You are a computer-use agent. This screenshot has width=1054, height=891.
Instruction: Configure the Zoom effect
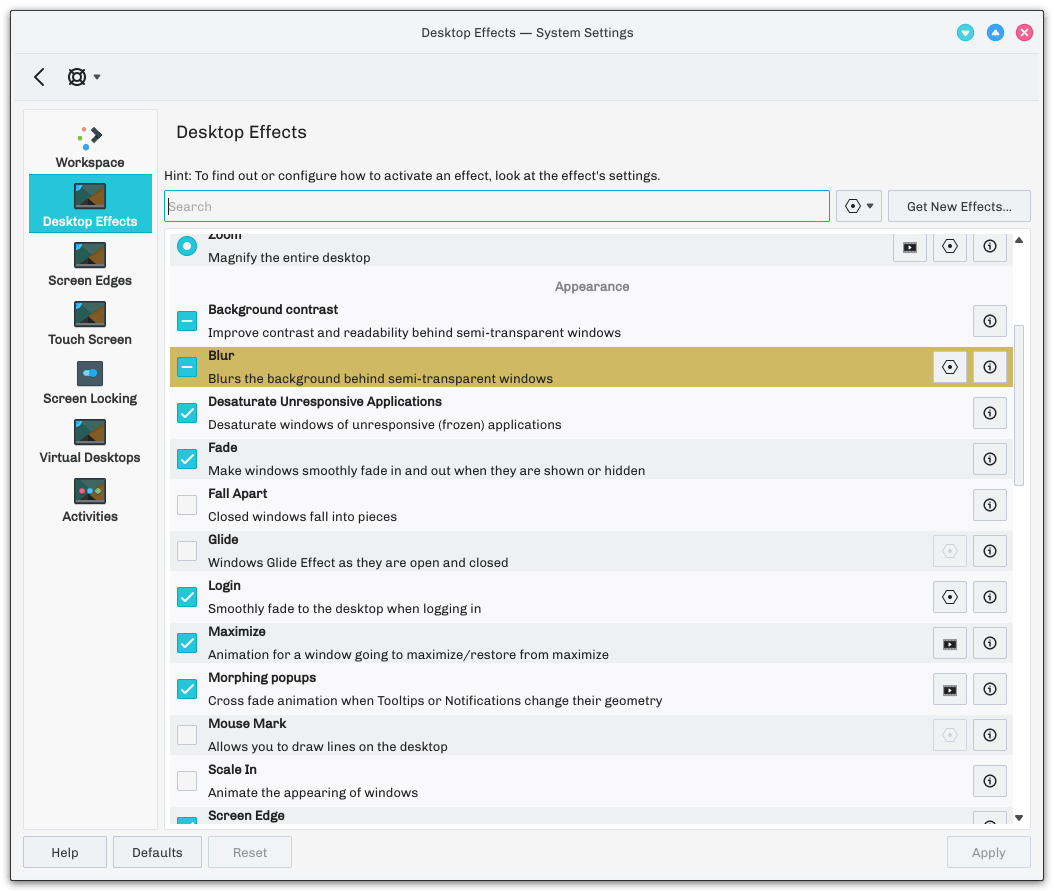click(949, 247)
